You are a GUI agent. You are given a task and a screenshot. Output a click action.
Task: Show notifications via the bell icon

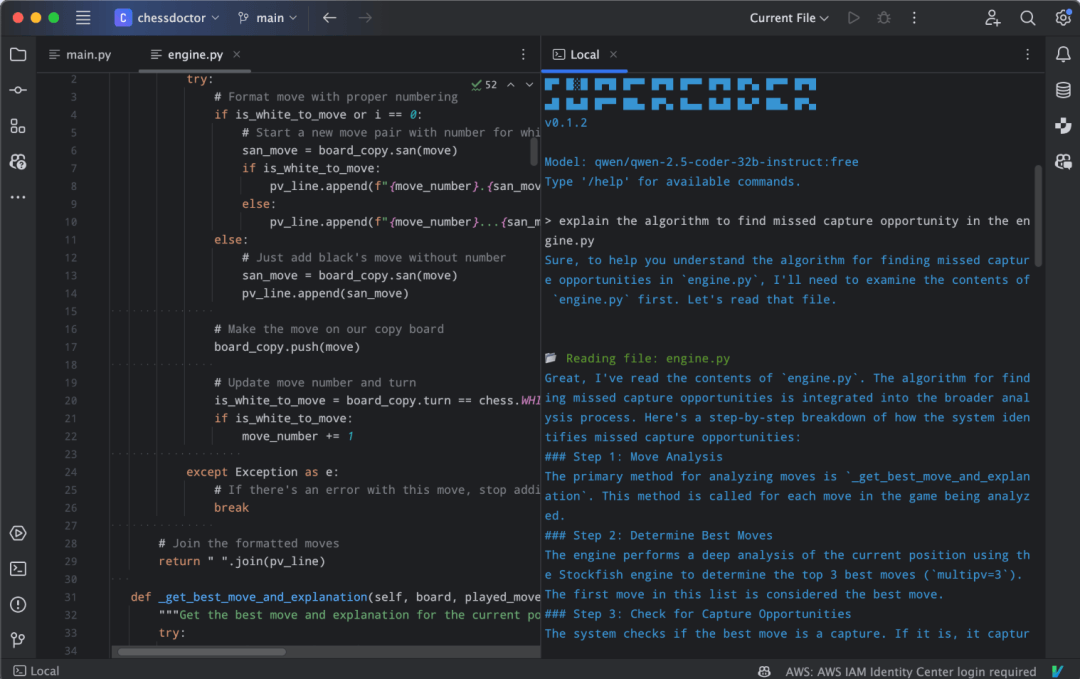[x=1063, y=54]
